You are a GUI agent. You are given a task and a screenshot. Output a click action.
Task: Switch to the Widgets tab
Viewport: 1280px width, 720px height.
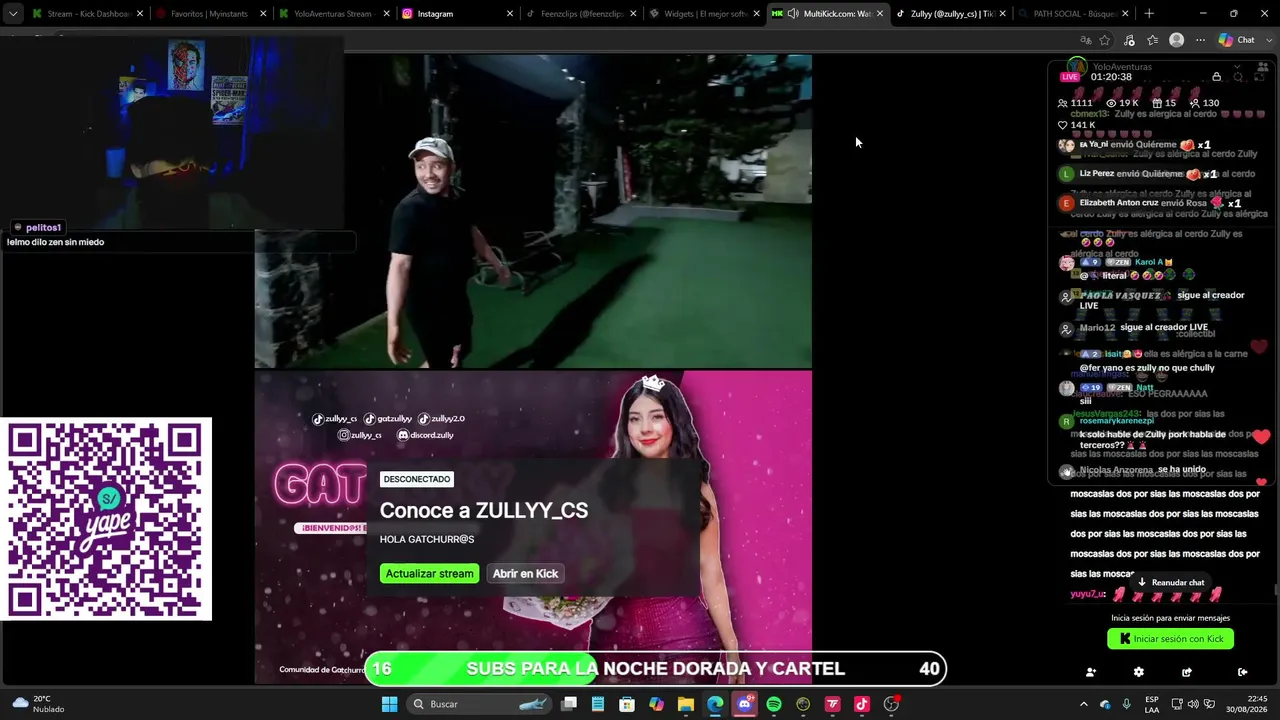tap(703, 14)
